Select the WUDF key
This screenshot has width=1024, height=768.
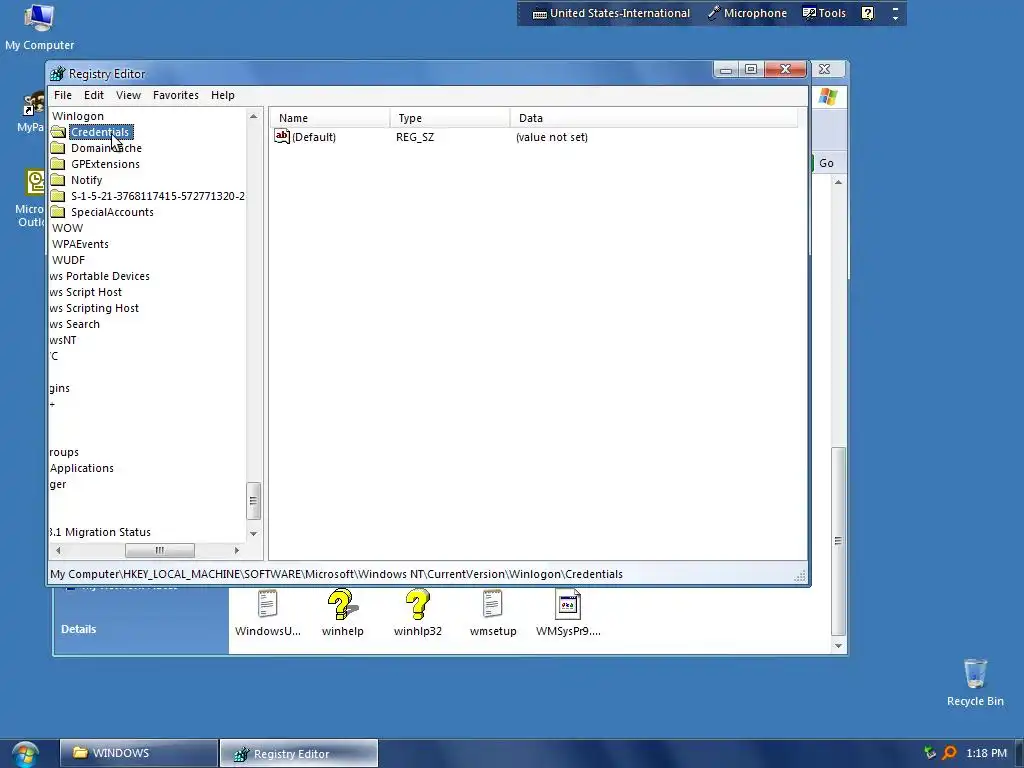tap(68, 260)
